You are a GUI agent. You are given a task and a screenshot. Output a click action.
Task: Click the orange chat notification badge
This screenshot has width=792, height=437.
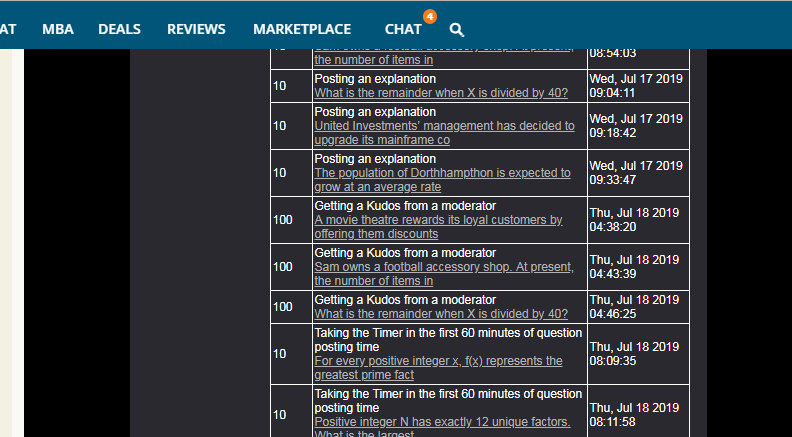[430, 16]
